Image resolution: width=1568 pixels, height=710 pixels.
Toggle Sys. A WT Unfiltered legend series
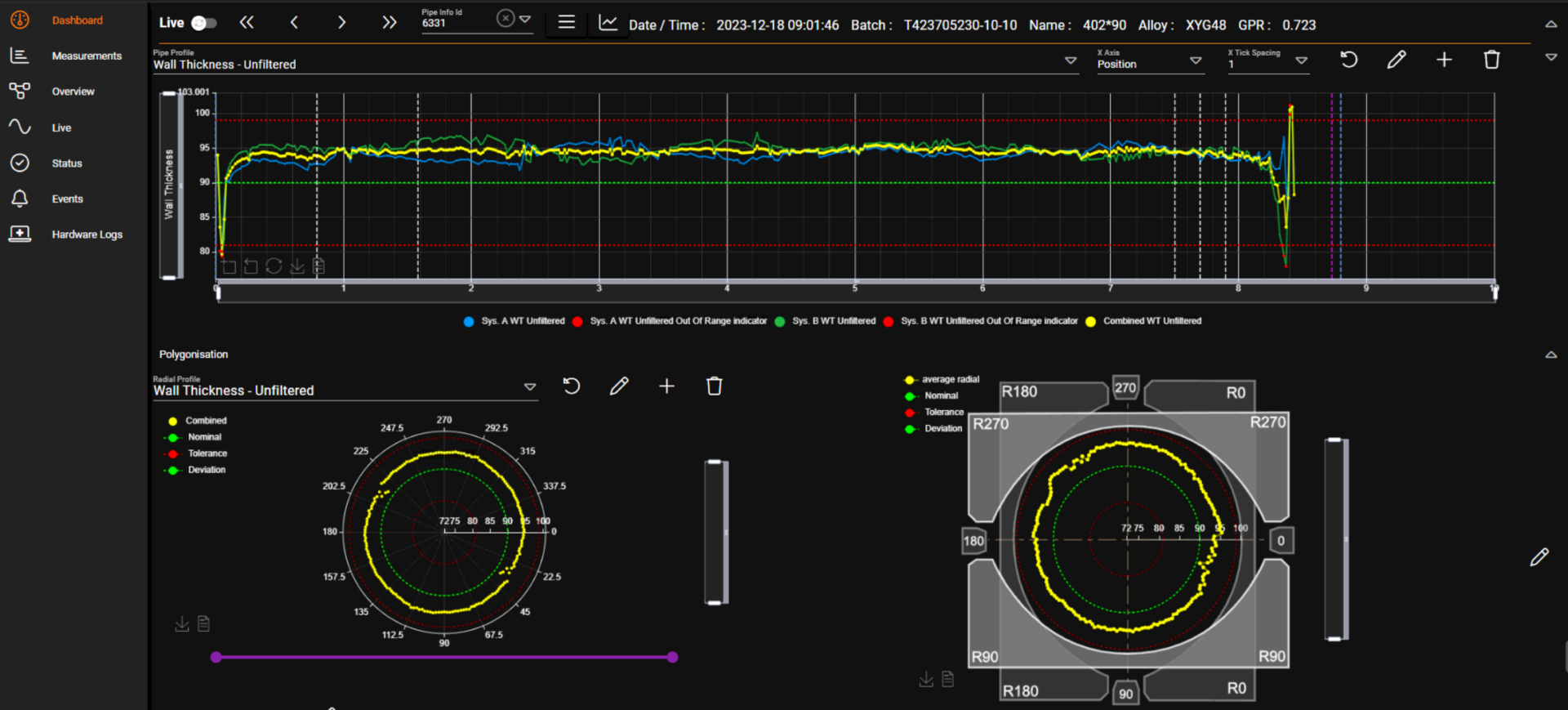tap(514, 321)
